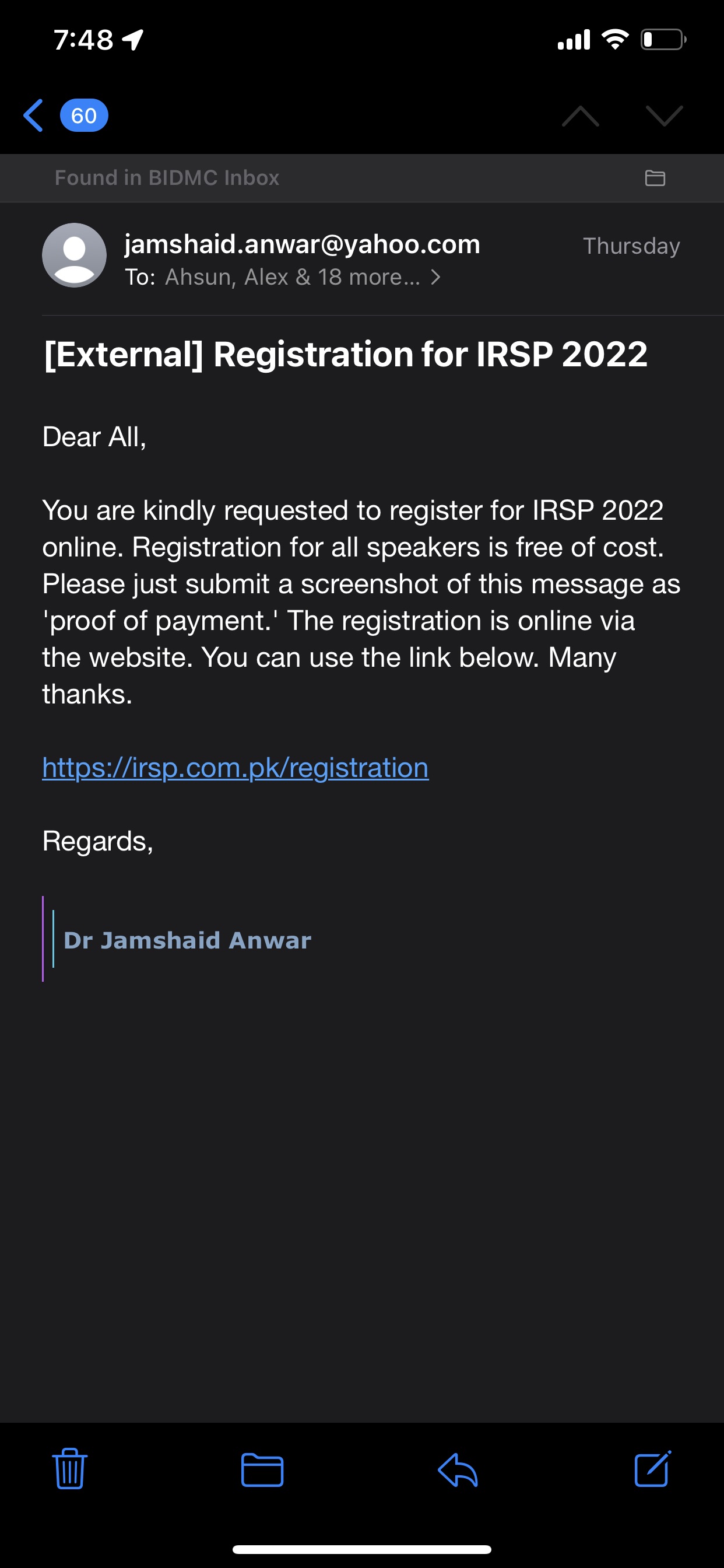Tap the reply arrow icon
Viewport: 724px width, 1568px height.
coord(458,1470)
